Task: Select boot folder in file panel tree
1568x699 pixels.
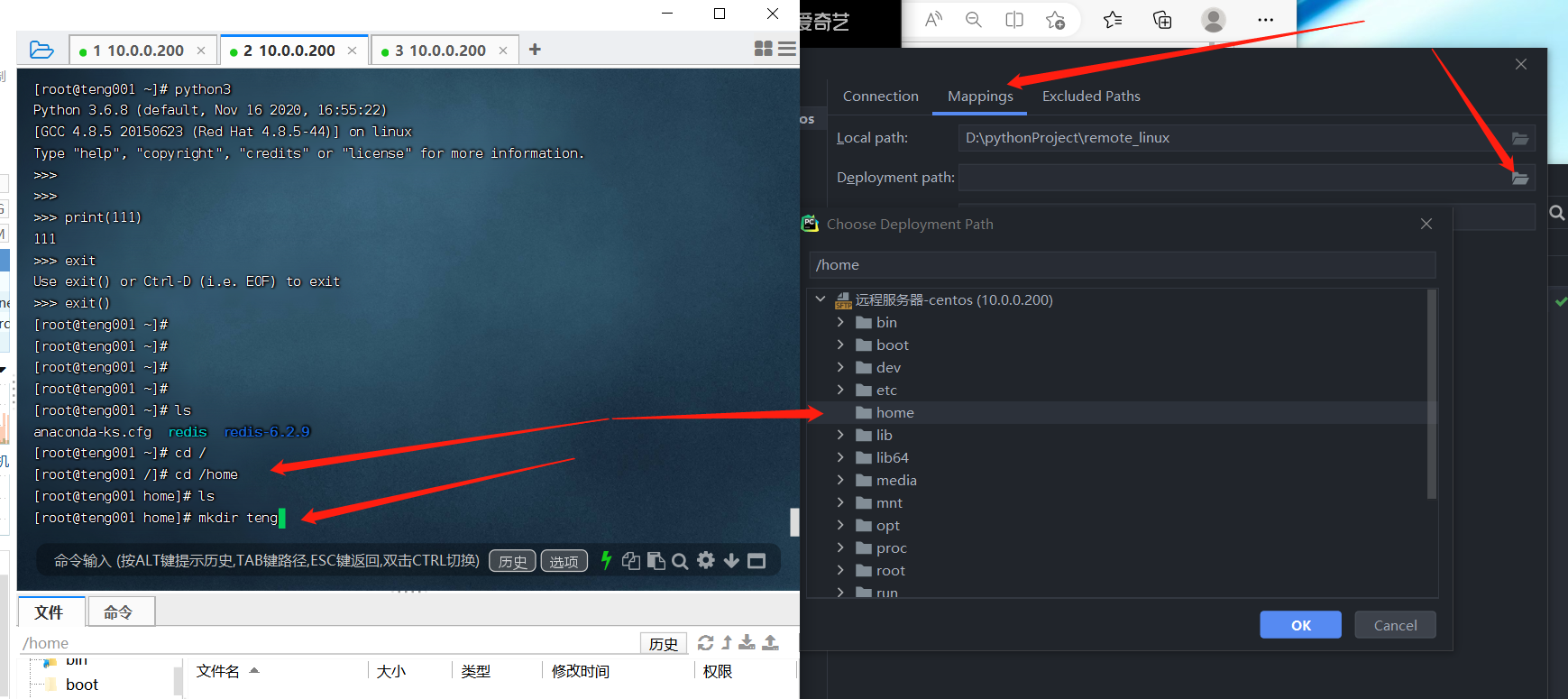Action: [x=81, y=685]
